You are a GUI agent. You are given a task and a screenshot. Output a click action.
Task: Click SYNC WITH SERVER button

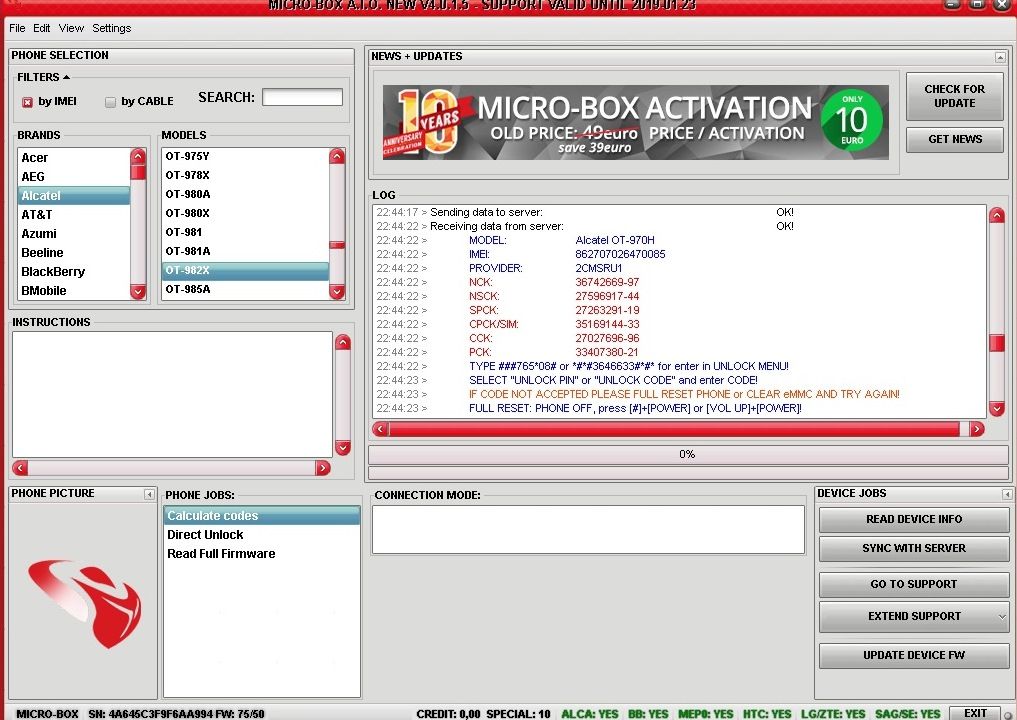[x=914, y=549]
